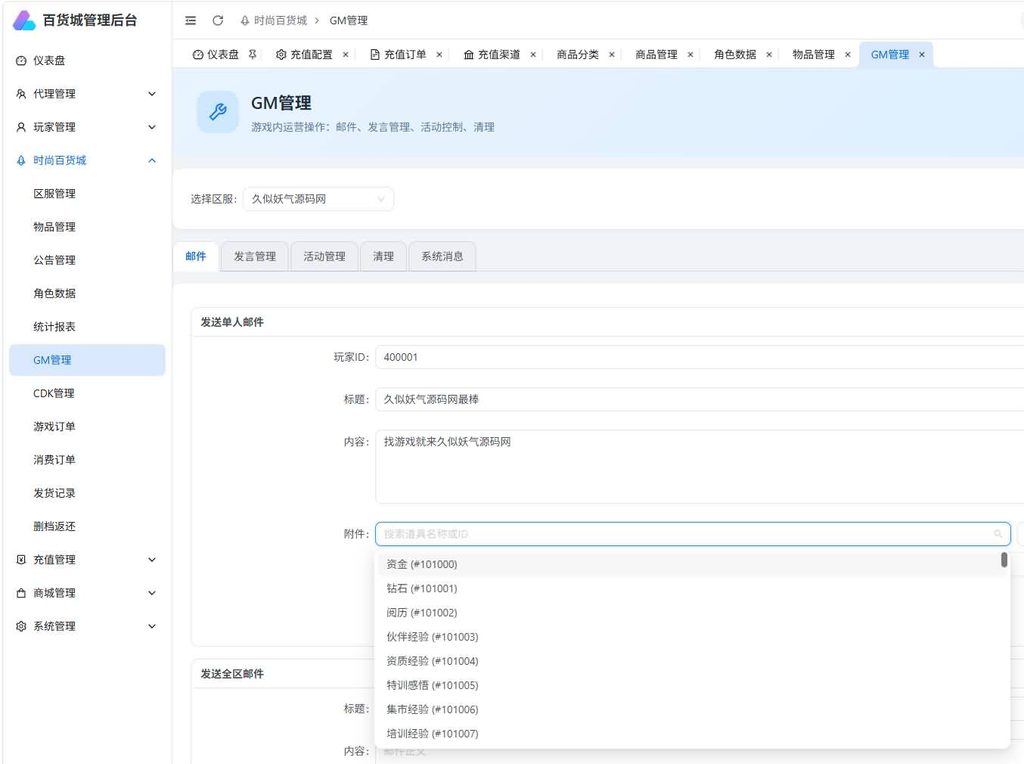Close the 充值订单 tab
Viewport: 1024px width, 764px height.
coord(440,55)
